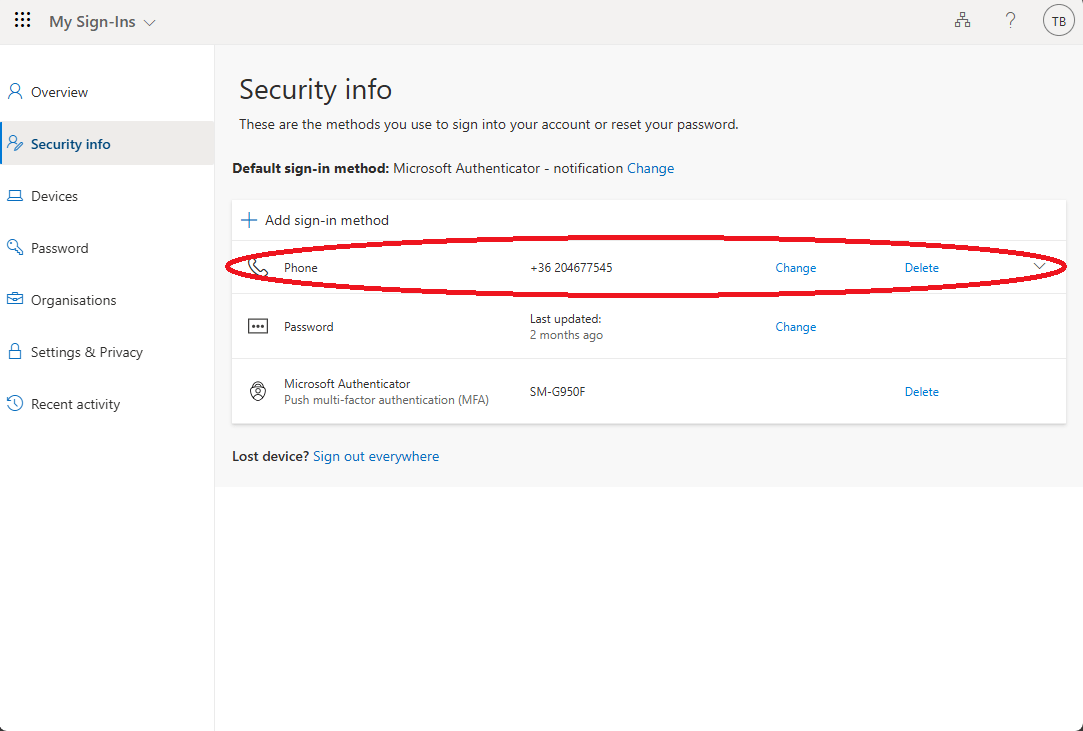
Task: Open the app launcher grid icon
Action: coord(22,21)
